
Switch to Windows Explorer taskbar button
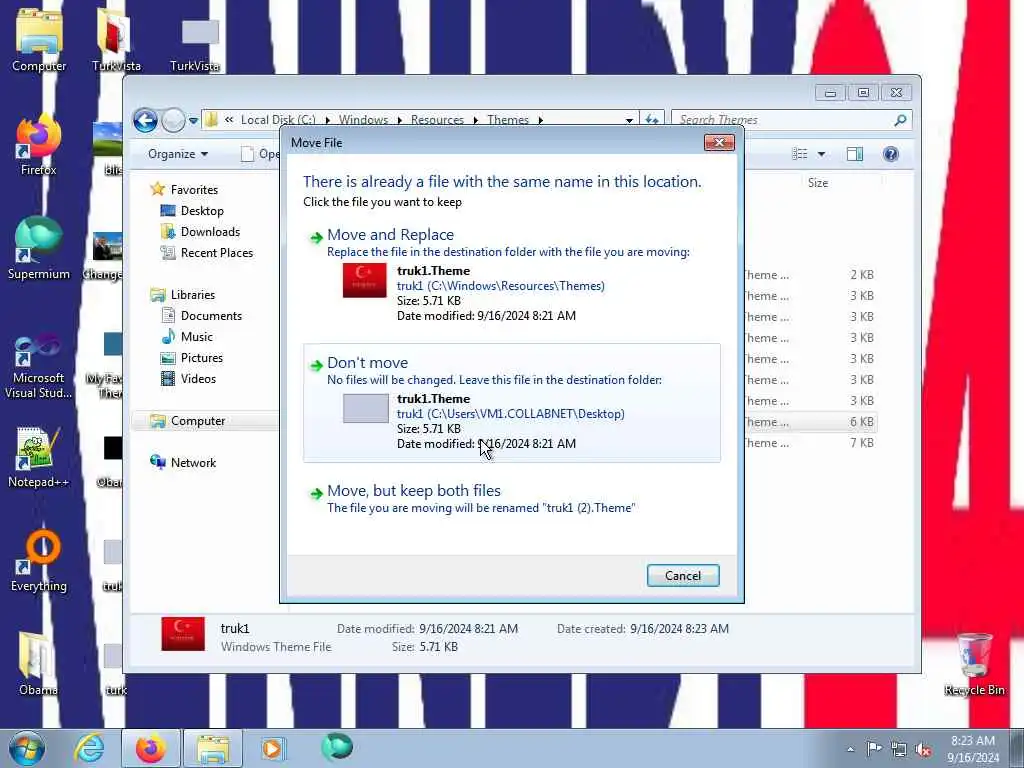coord(213,748)
